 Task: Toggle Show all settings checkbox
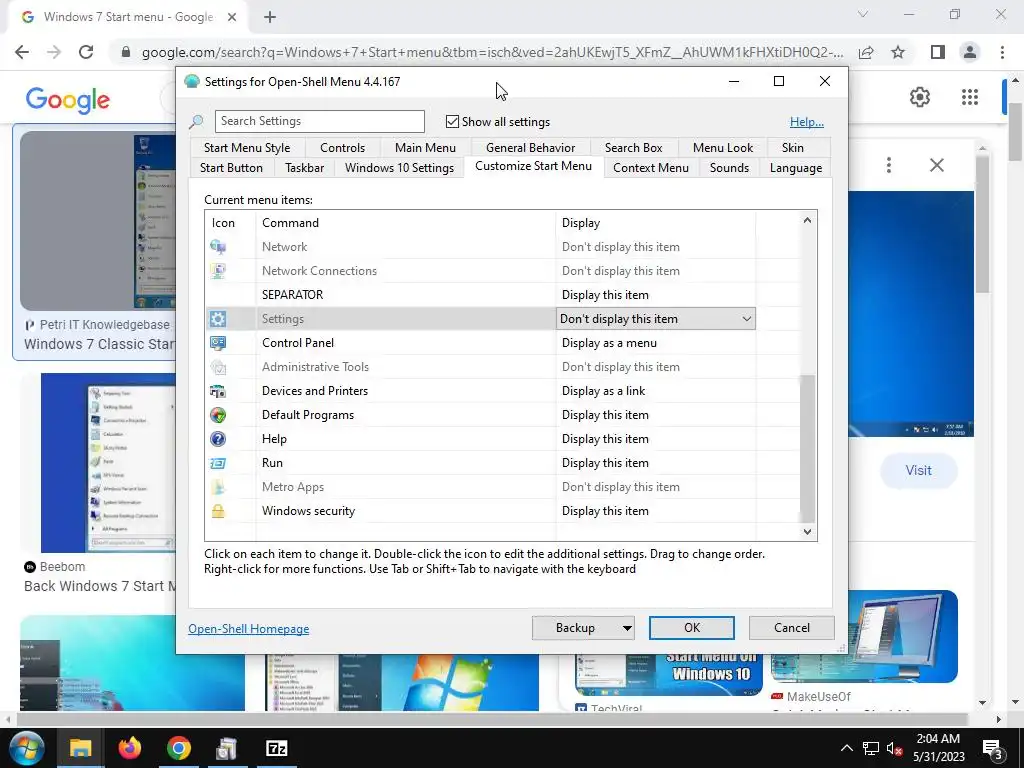(452, 121)
